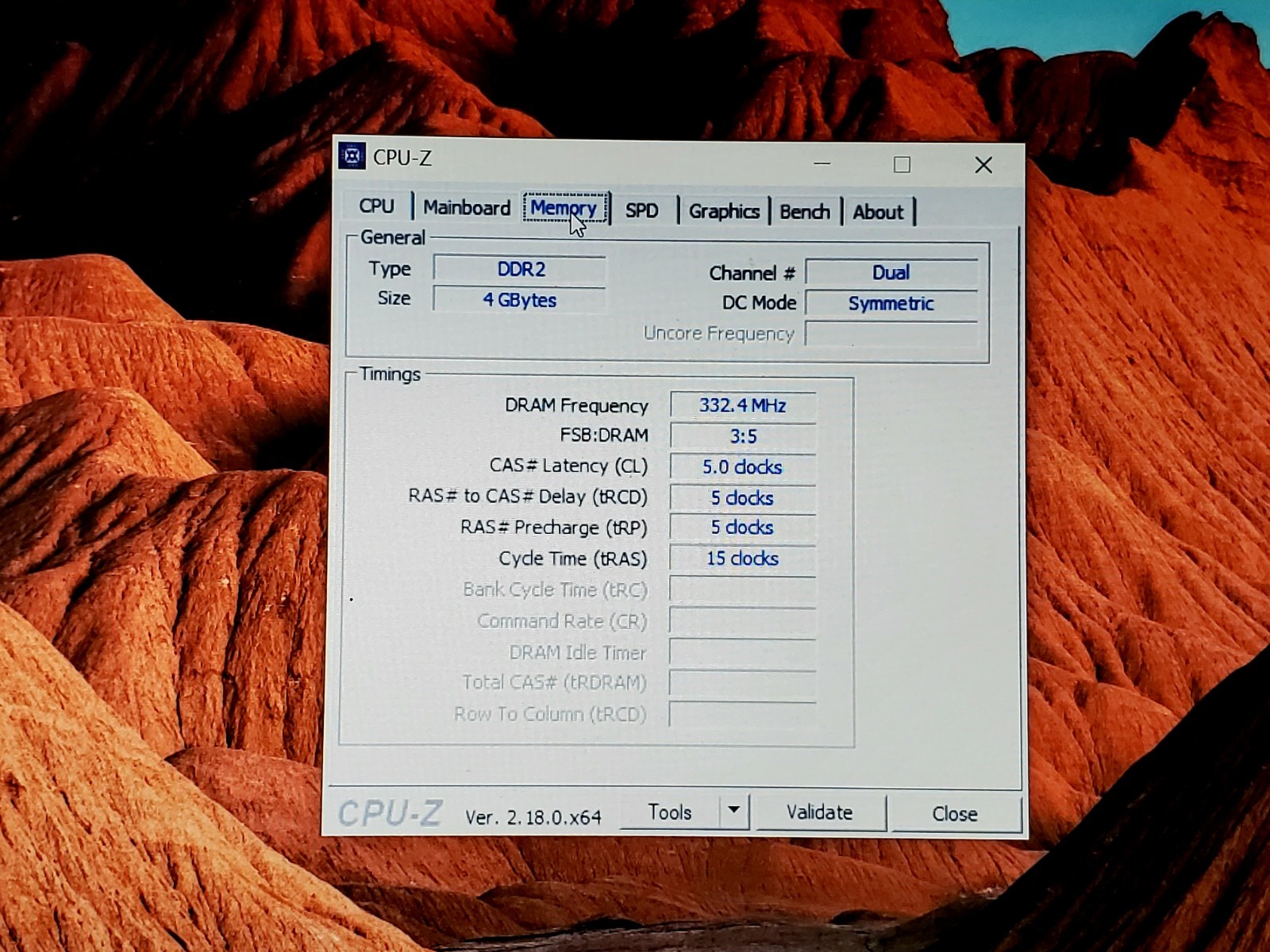Click the empty Row To Column field
This screenshot has width=1270, height=952.
(x=743, y=713)
